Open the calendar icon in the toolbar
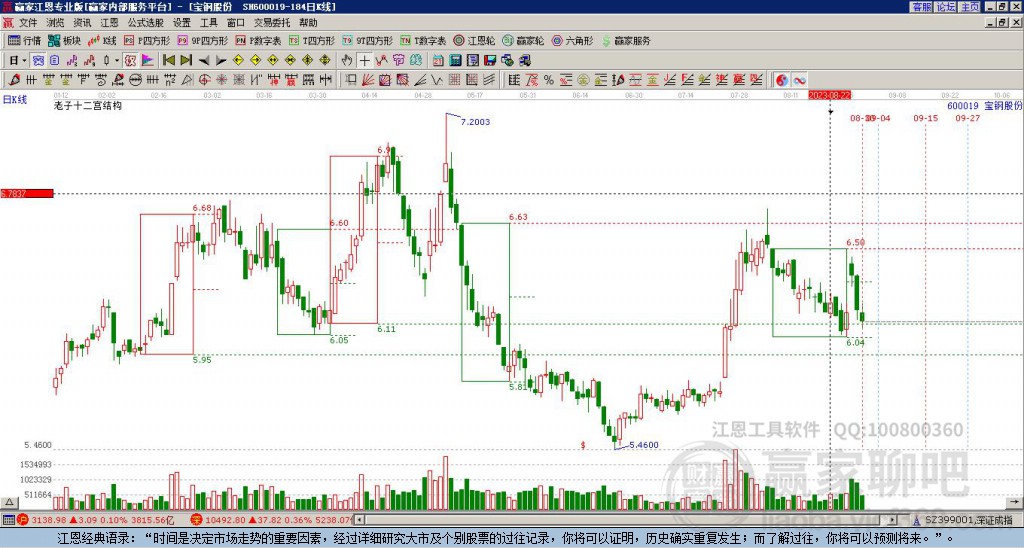The image size is (1024, 548). pos(438,61)
